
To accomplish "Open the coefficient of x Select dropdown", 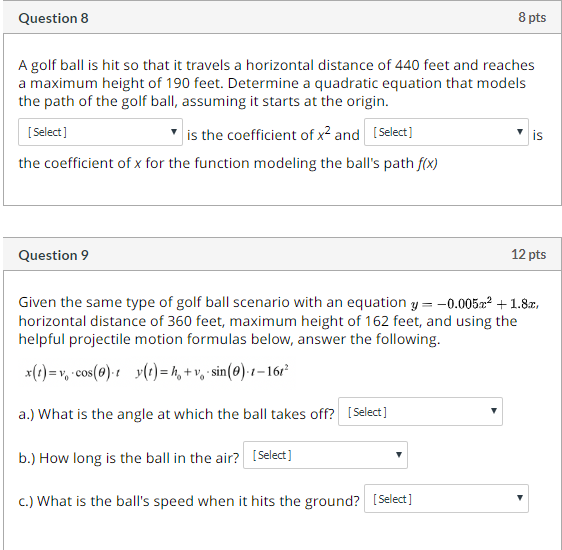I will (x=446, y=132).
